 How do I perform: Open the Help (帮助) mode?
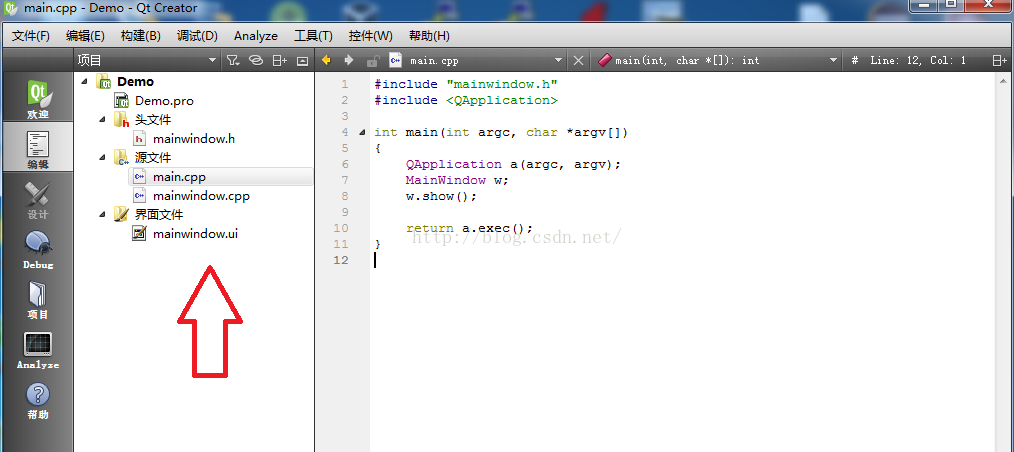point(38,399)
